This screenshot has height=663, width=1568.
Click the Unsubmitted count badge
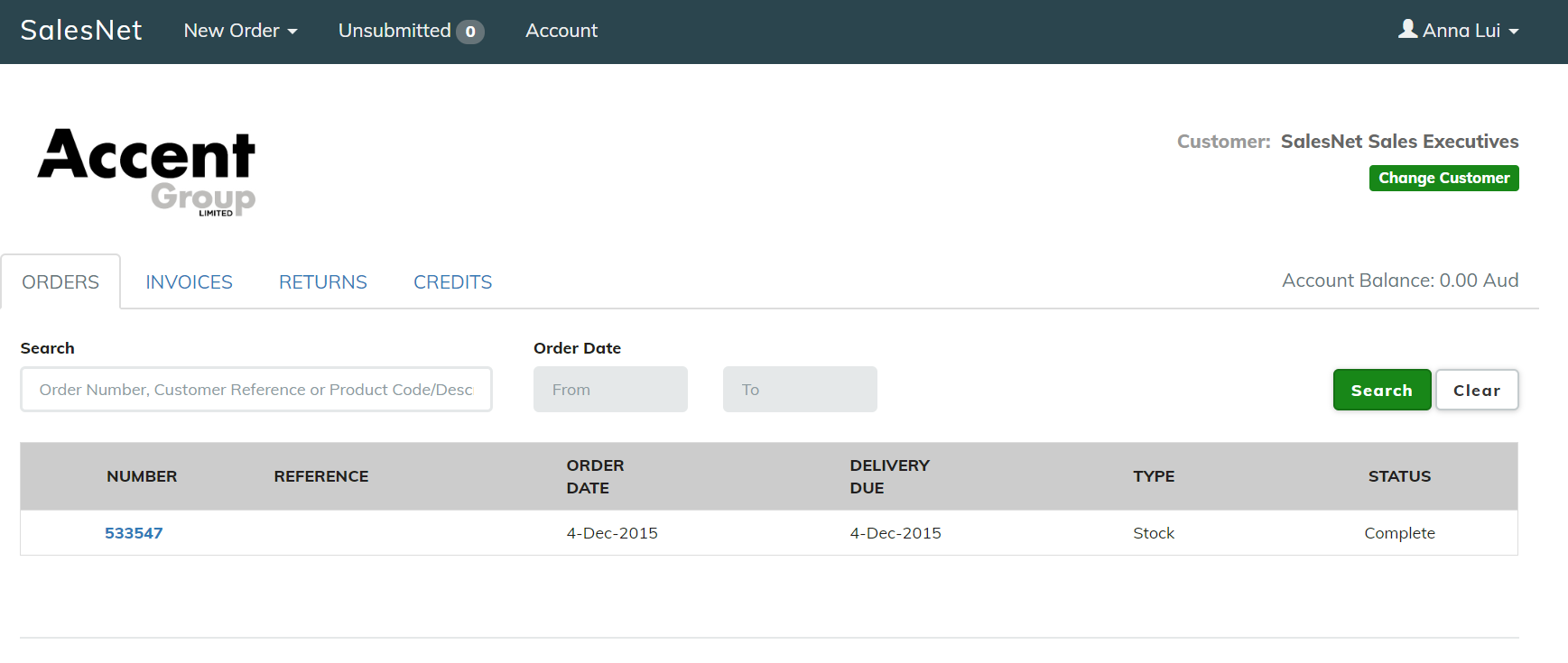click(x=470, y=32)
